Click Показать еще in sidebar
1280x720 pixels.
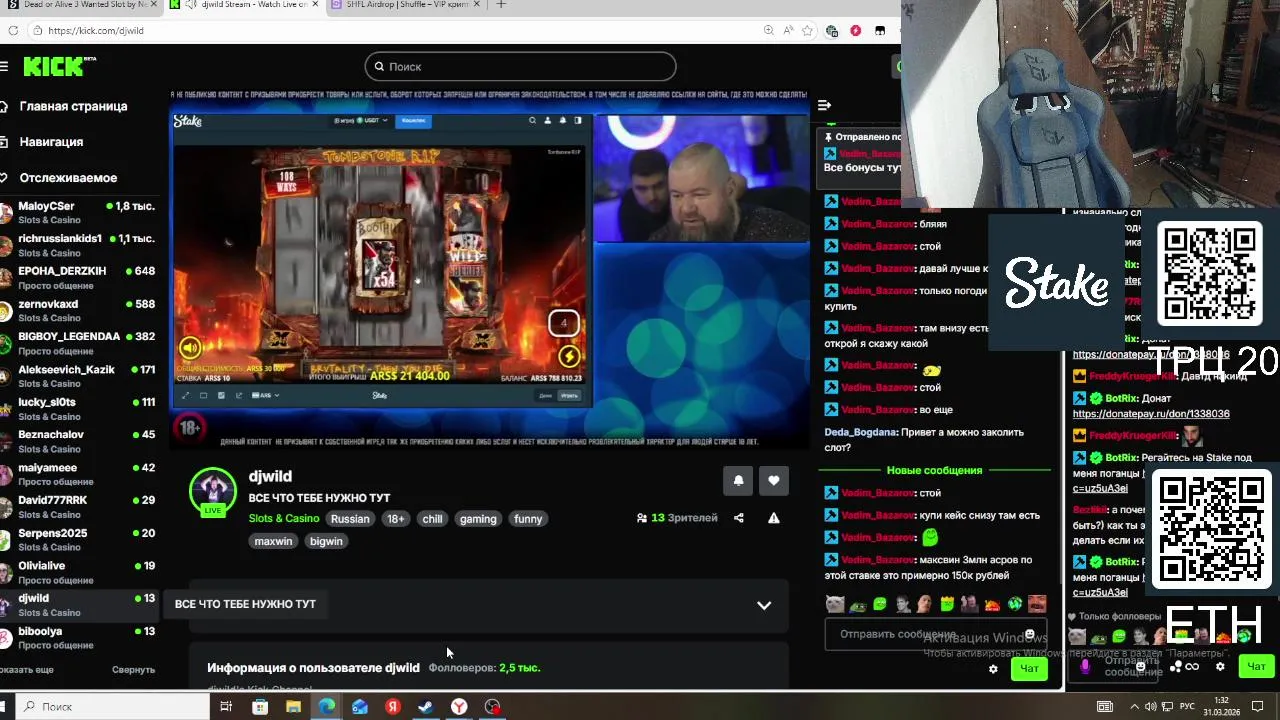[x=27, y=670]
